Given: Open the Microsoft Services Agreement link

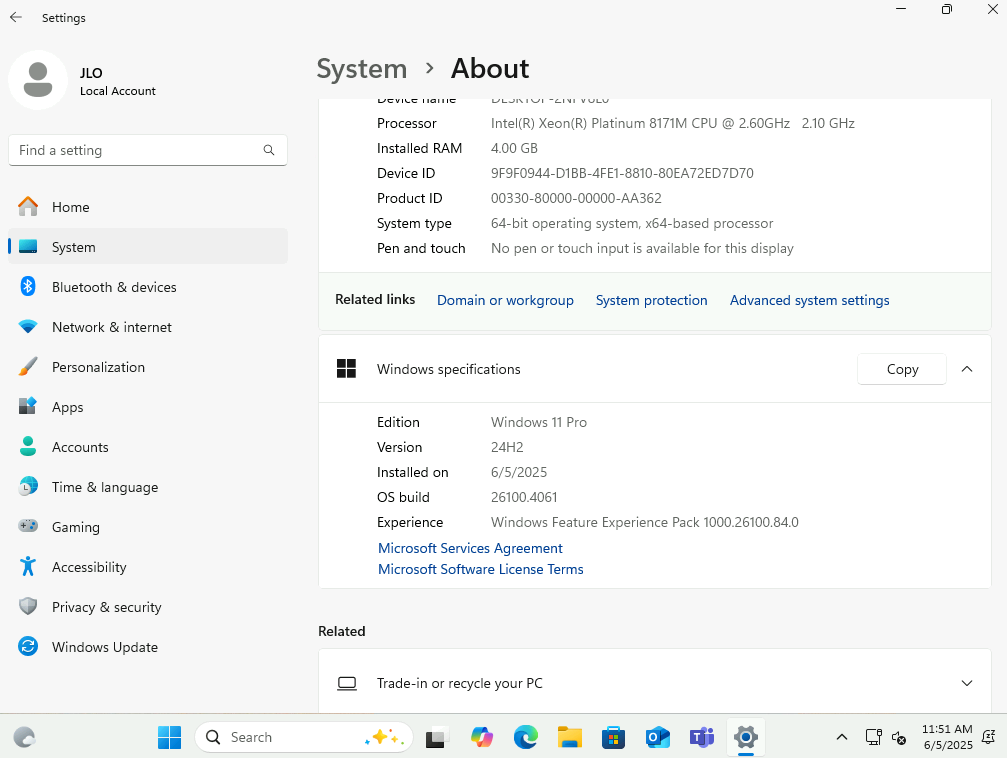Looking at the screenshot, I should (470, 548).
